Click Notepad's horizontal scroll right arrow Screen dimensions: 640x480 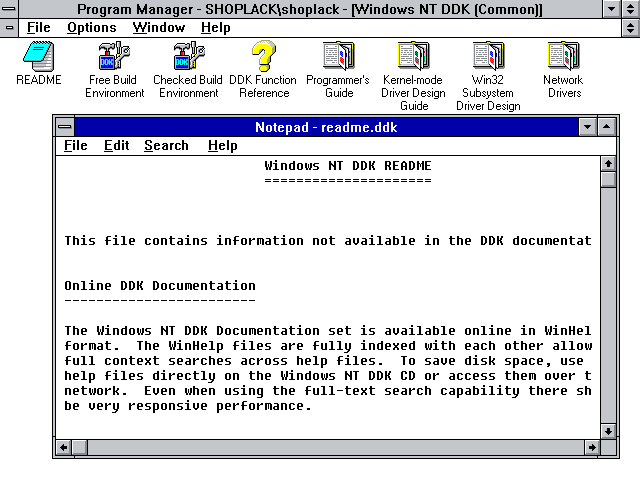(x=592, y=447)
